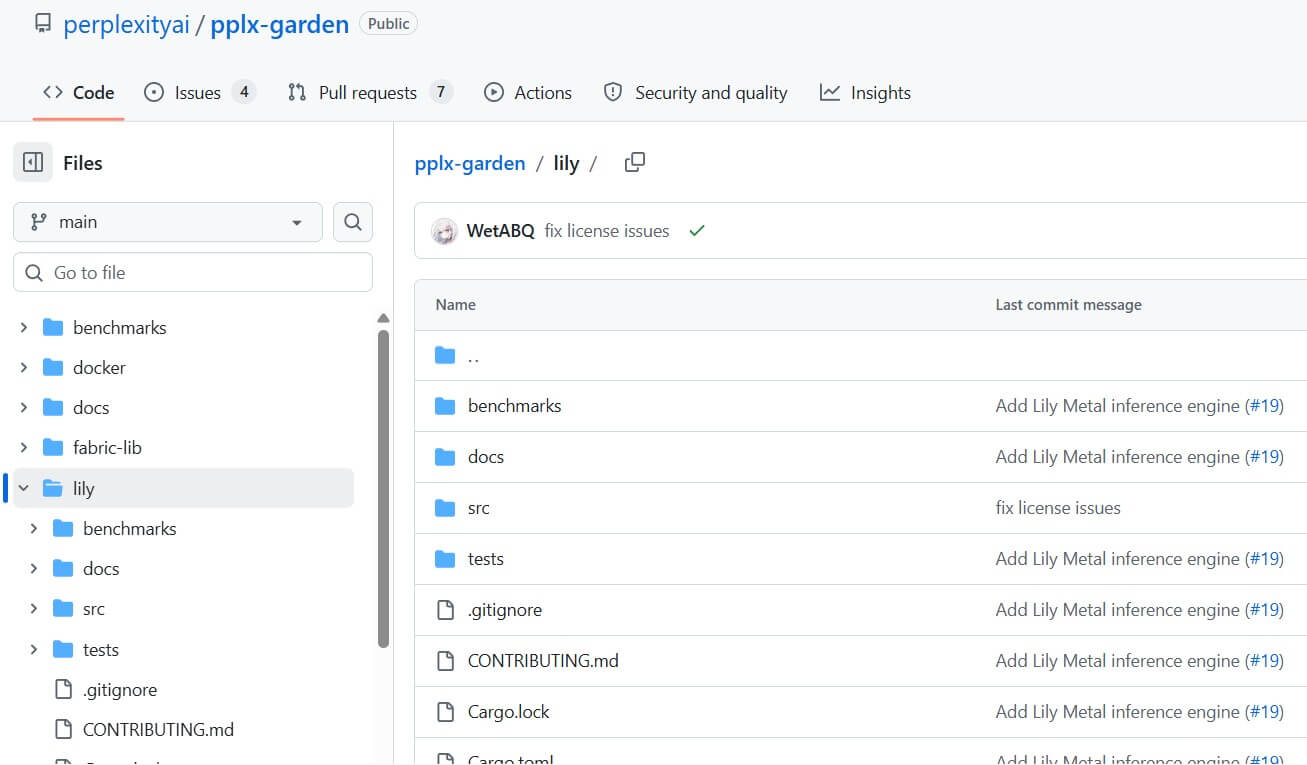Click the docker folder icon in sidebar tree
The image size is (1307, 765).
click(x=53, y=368)
